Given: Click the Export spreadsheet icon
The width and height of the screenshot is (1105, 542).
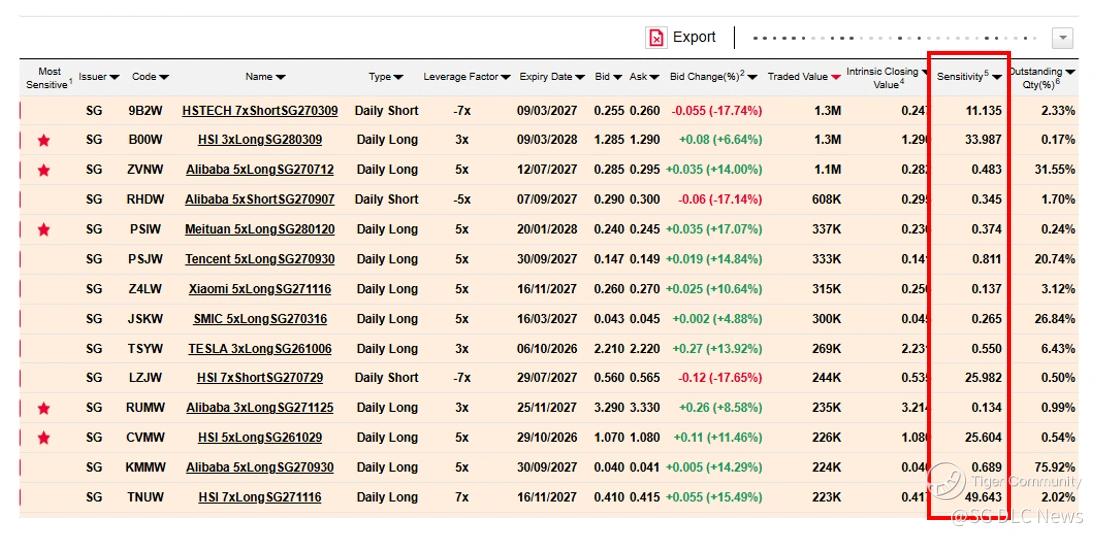Looking at the screenshot, I should point(656,38).
